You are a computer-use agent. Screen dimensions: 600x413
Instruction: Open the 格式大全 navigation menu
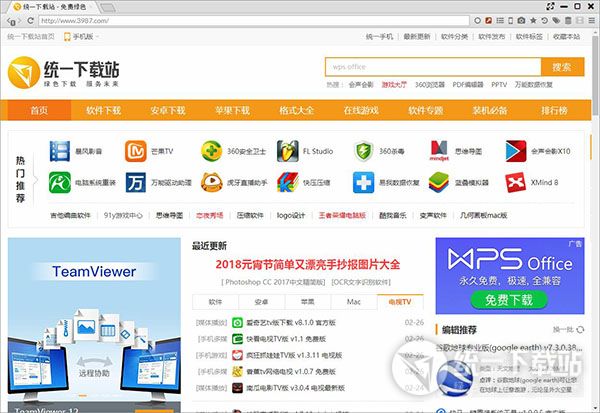click(x=296, y=110)
